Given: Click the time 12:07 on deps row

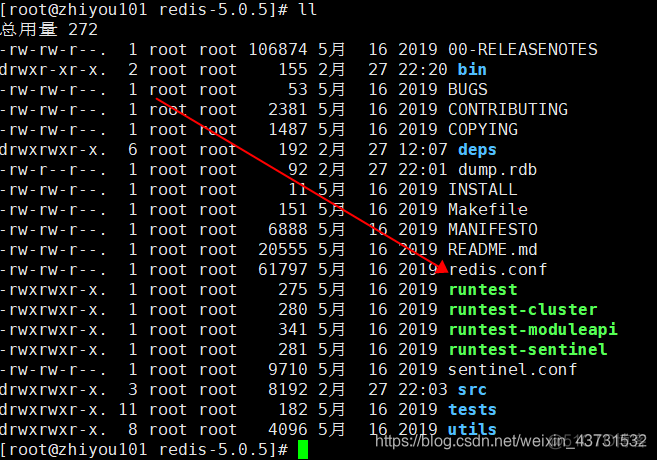Looking at the screenshot, I should pos(423,150).
